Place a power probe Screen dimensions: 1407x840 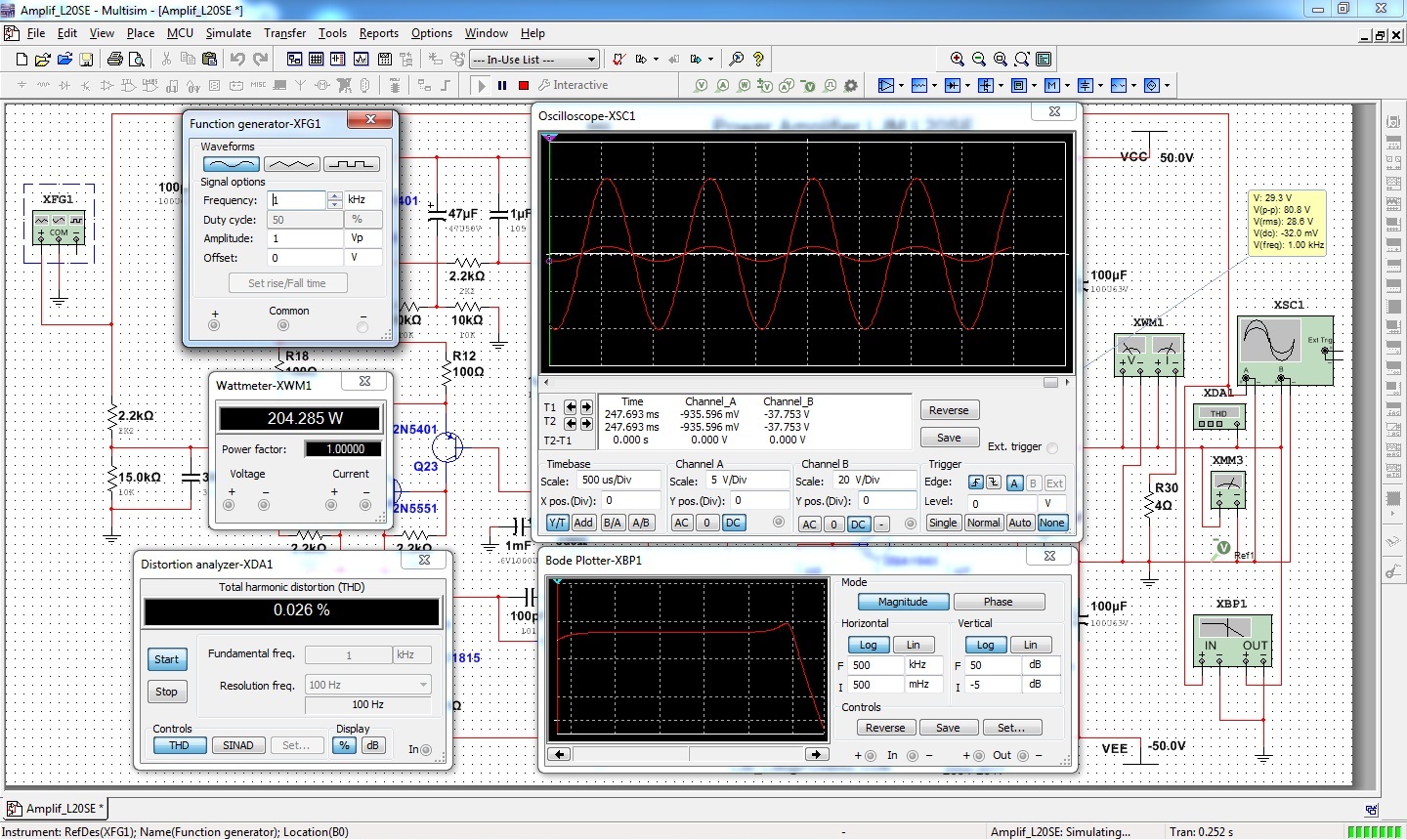point(744,86)
